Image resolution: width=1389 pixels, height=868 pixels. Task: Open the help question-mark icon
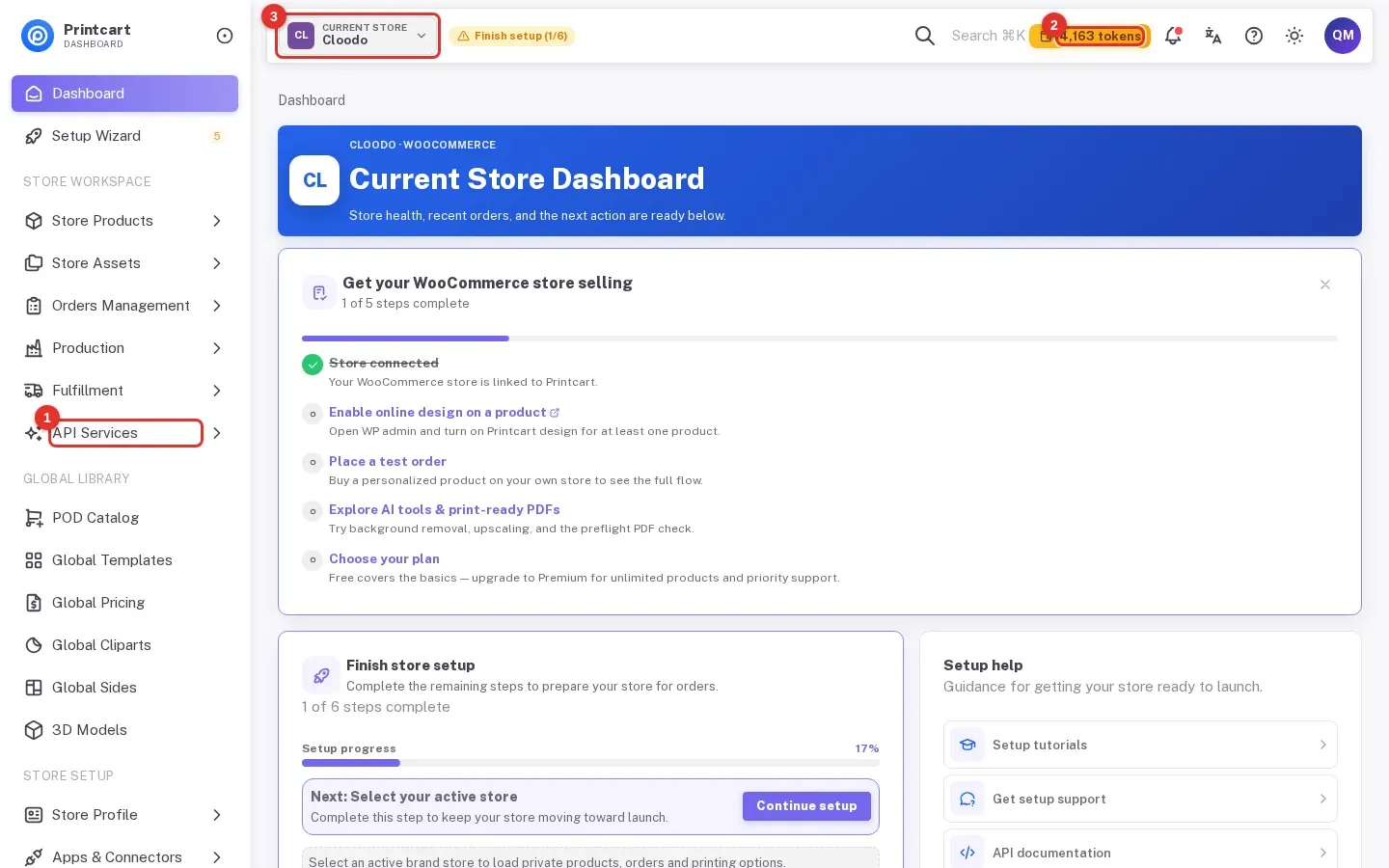1254,36
